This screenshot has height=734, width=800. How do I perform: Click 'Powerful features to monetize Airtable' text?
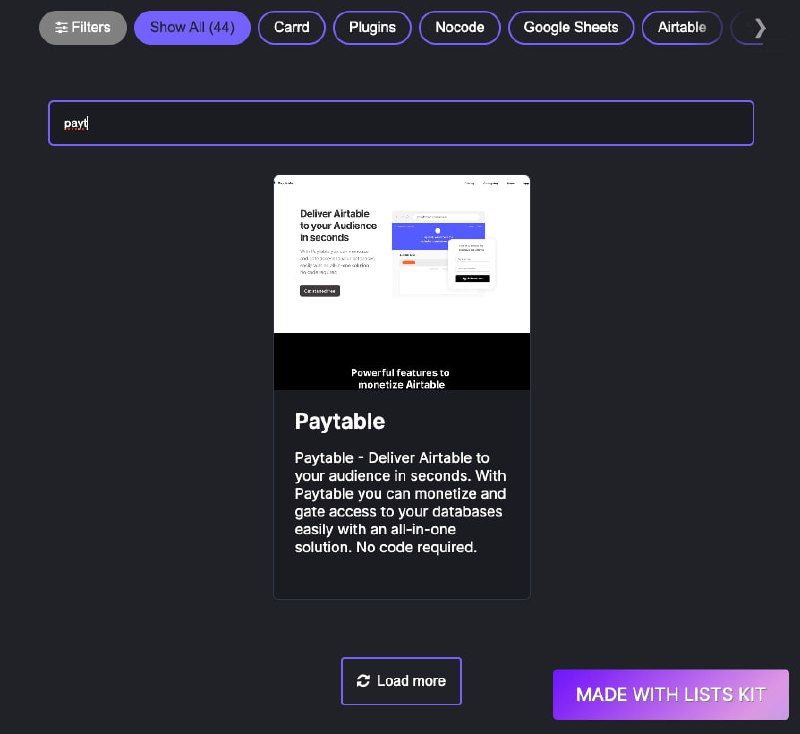(x=401, y=378)
